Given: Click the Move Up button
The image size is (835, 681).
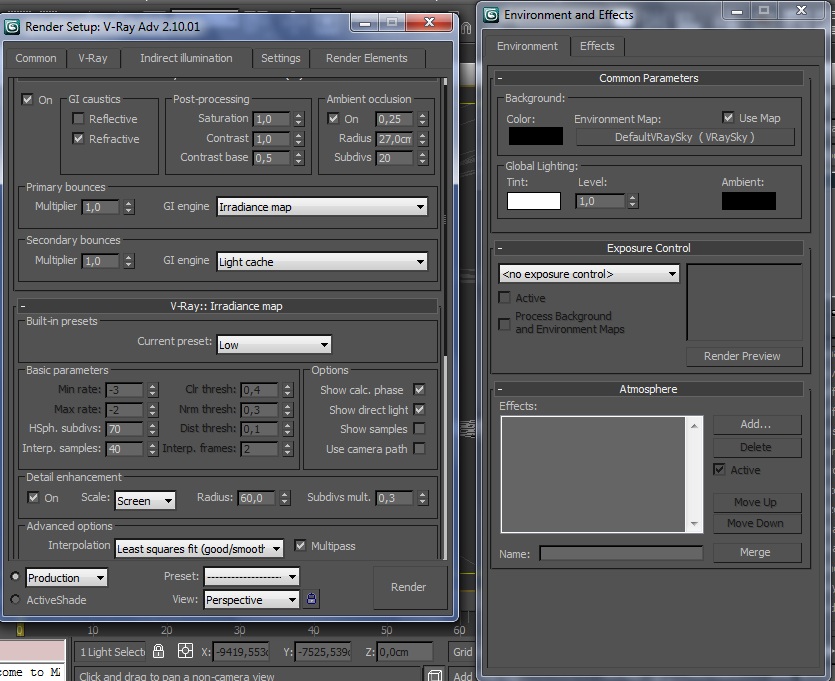Looking at the screenshot, I should click(756, 502).
